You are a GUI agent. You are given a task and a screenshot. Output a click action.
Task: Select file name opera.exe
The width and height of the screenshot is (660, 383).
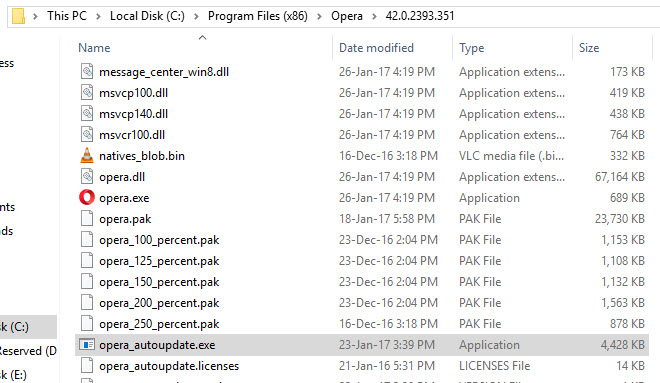pyautogui.click(x=124, y=198)
